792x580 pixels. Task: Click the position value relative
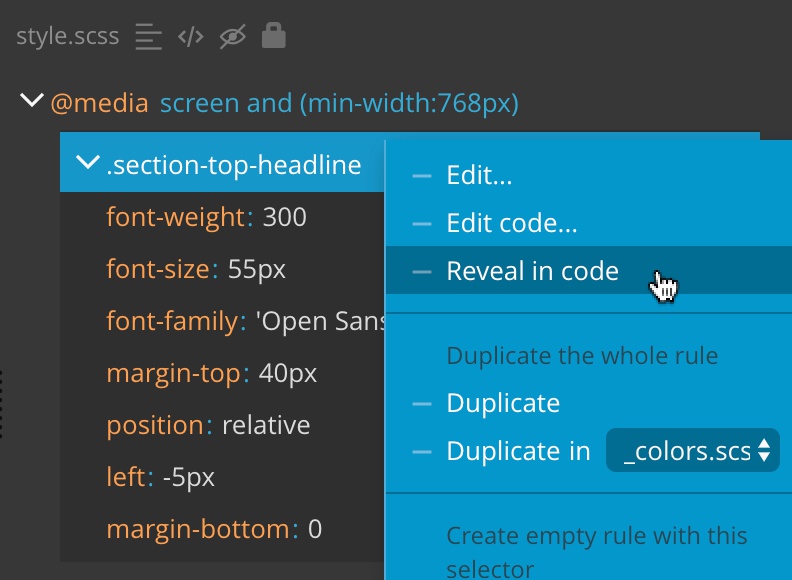point(266,425)
